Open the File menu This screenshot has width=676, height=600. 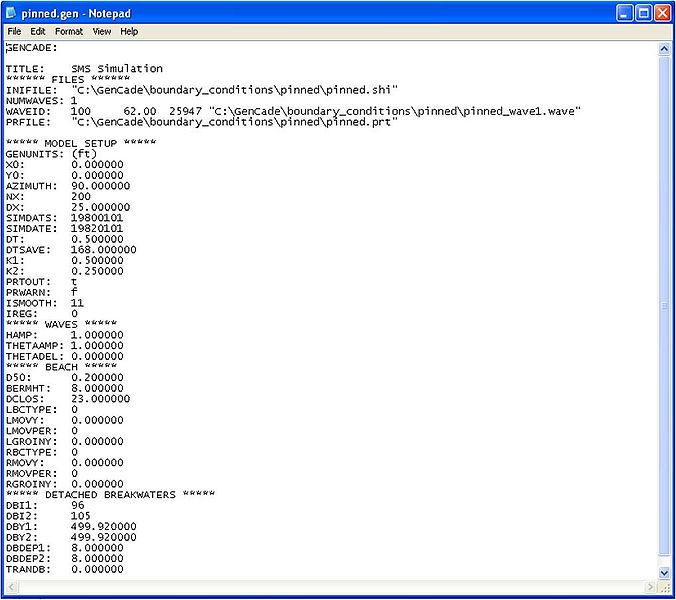14,31
